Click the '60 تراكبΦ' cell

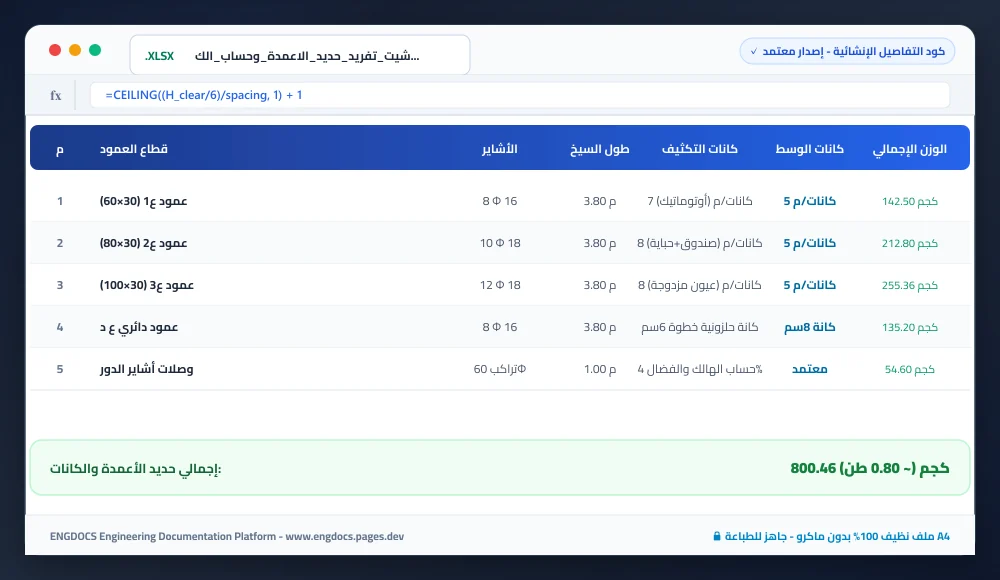coord(499,369)
